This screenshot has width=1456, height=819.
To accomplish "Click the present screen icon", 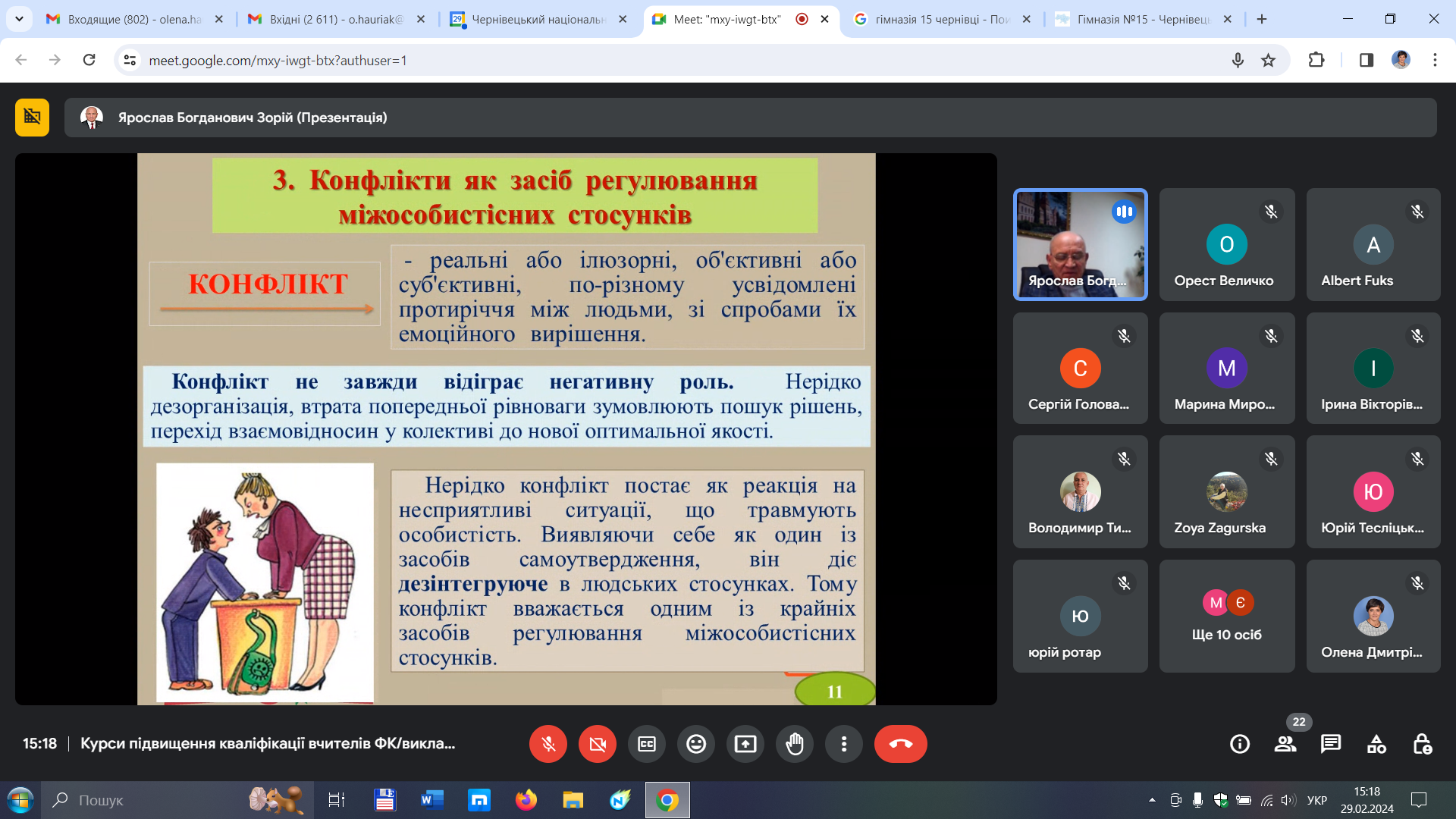I will point(745,744).
